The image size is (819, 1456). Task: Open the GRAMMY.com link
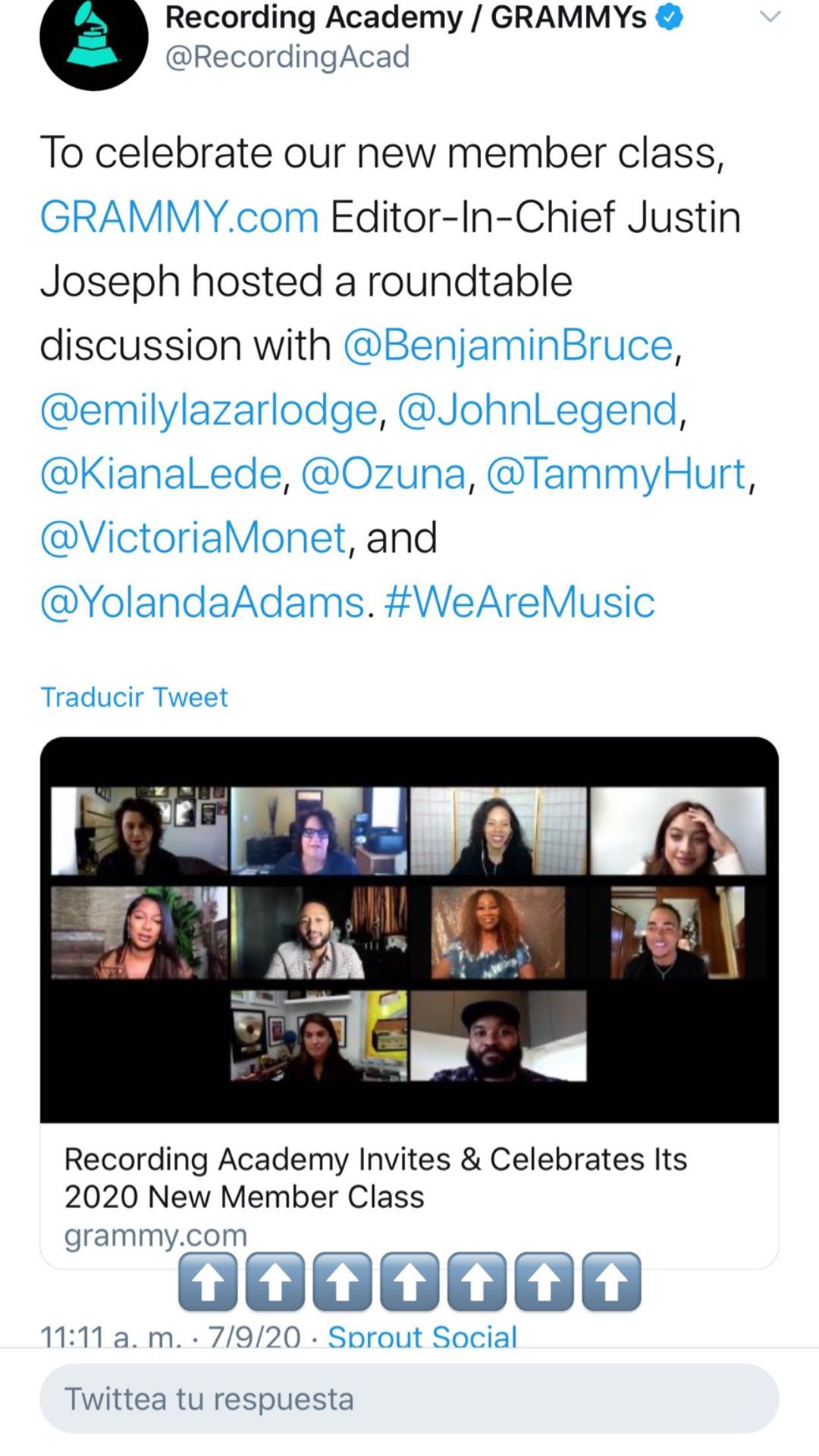[179, 218]
